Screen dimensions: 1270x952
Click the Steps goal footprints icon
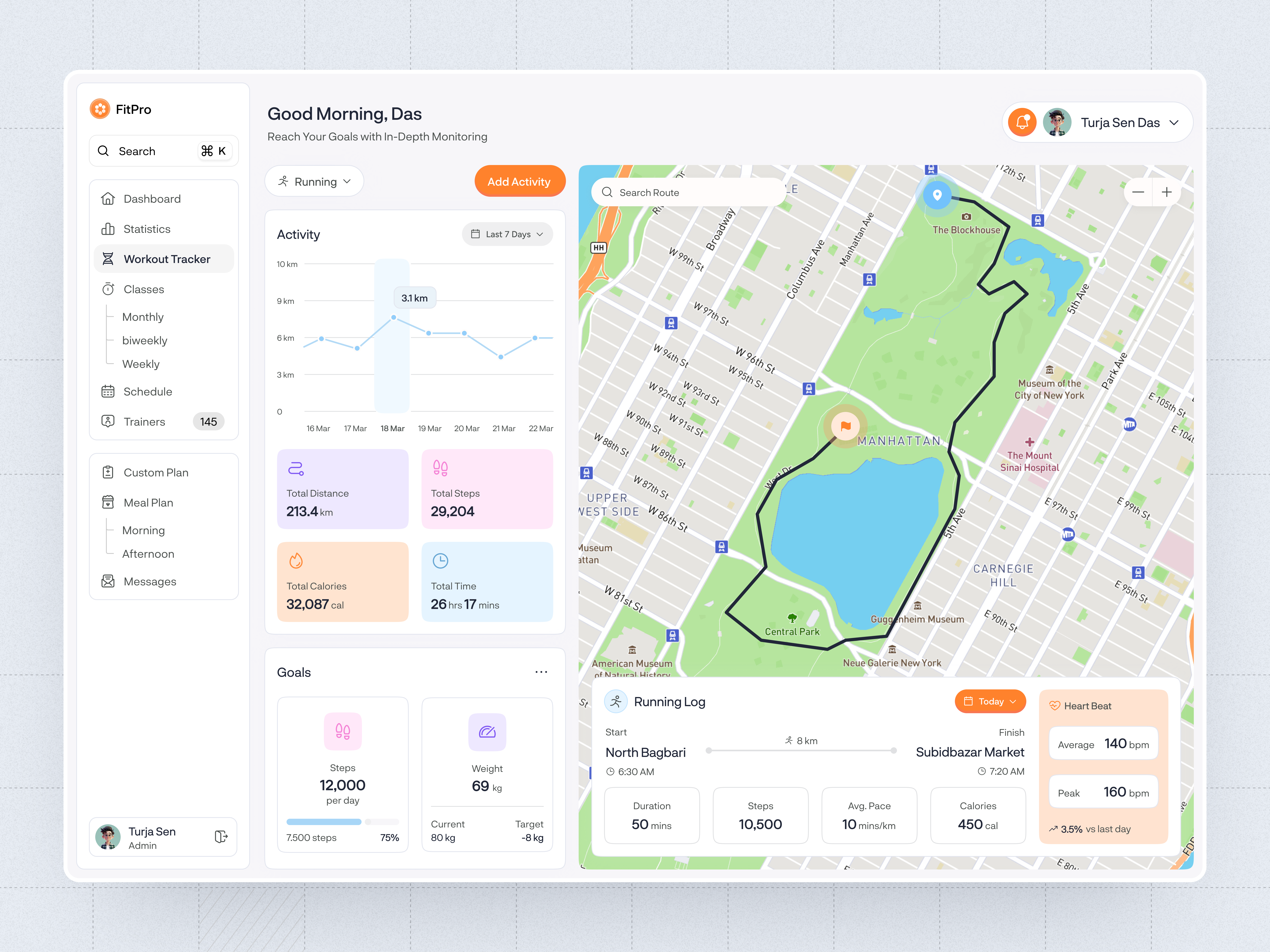point(343,731)
